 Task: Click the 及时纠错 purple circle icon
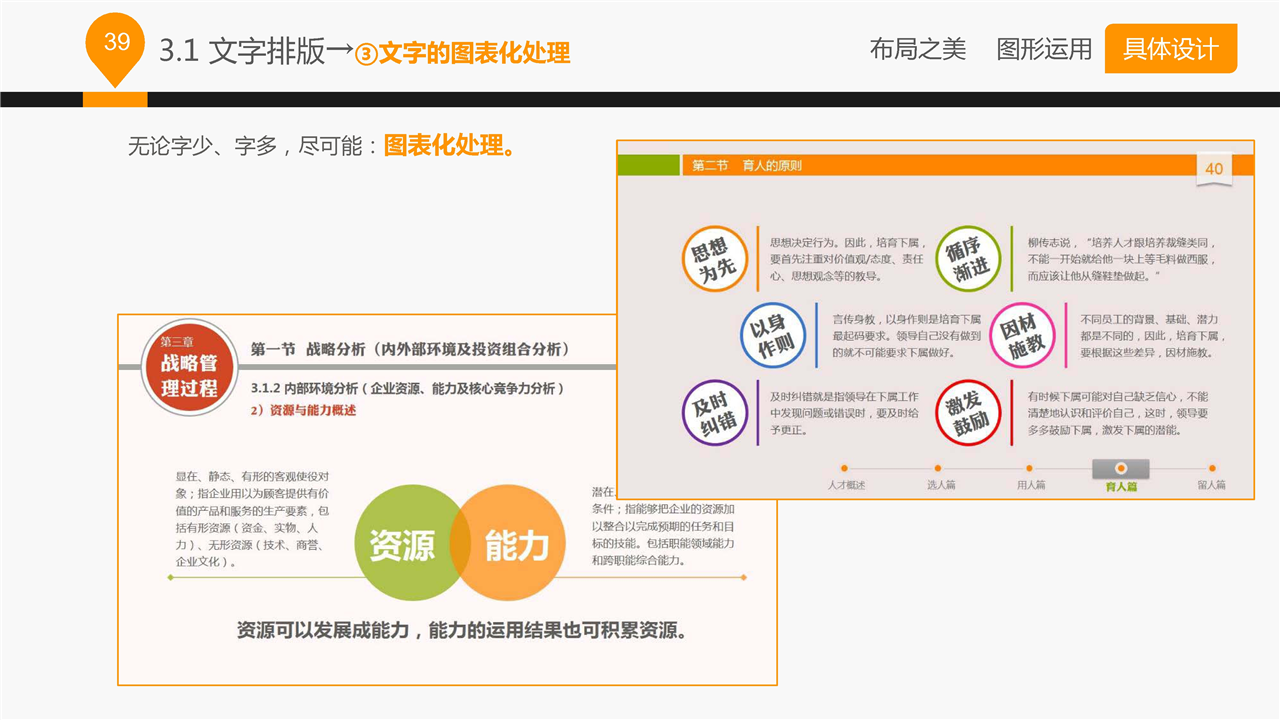[x=717, y=413]
